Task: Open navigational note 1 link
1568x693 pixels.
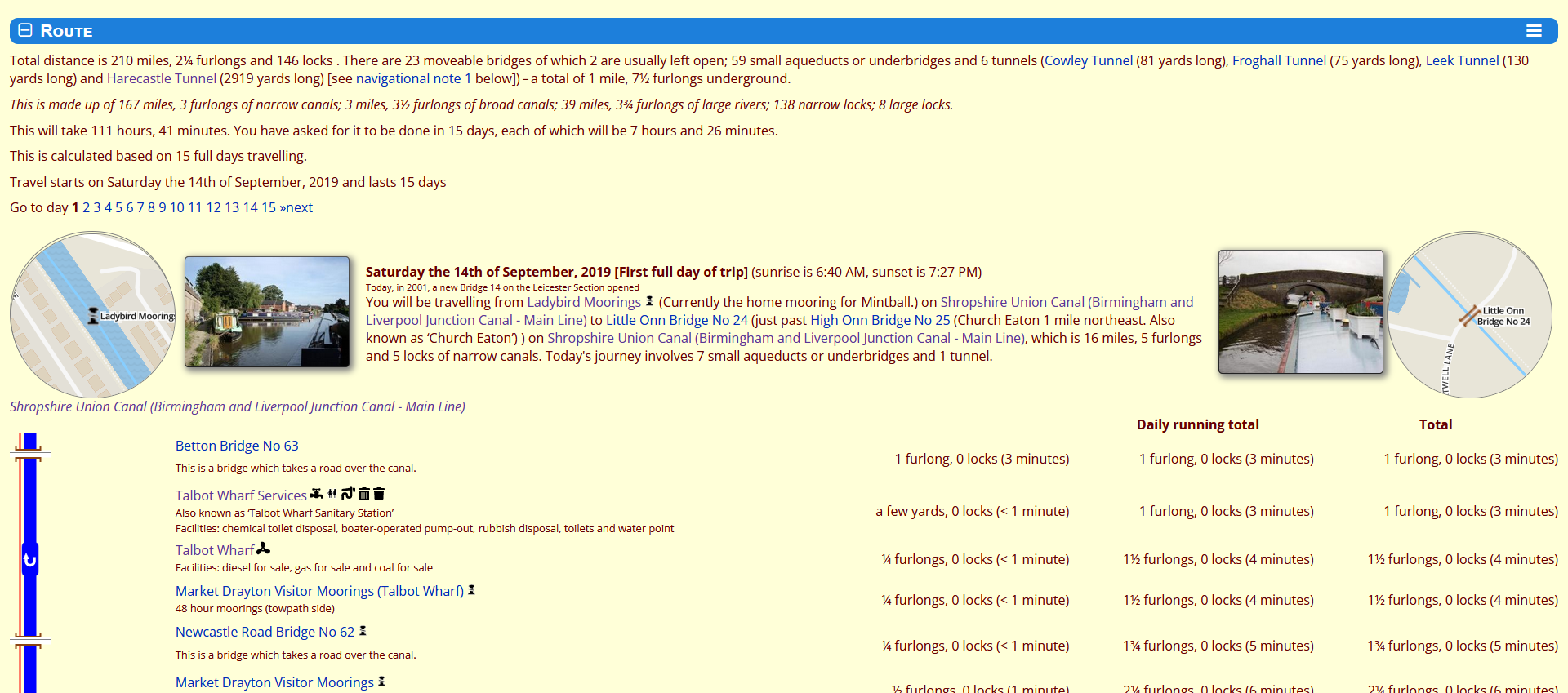Action: (413, 78)
